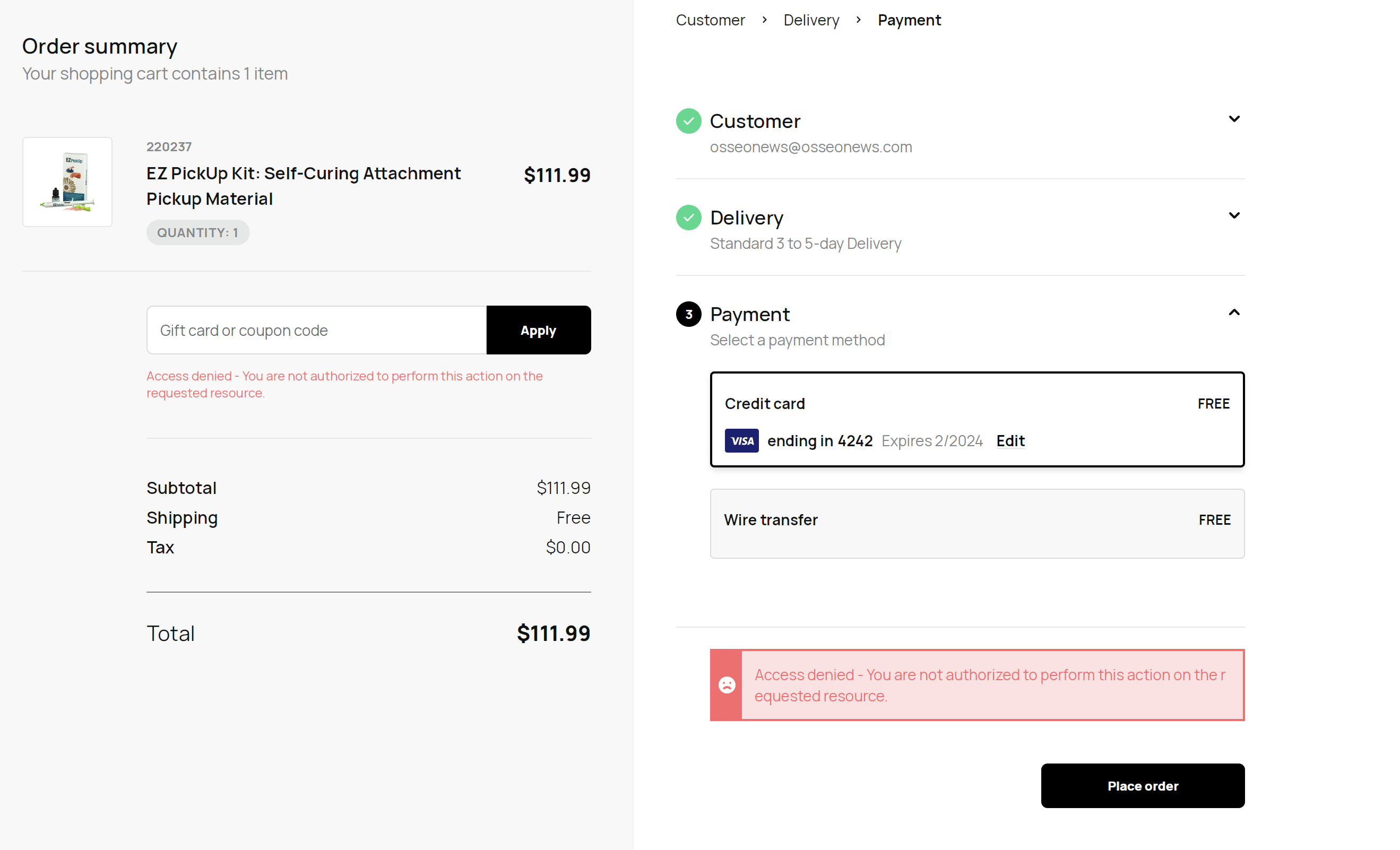The width and height of the screenshot is (1400, 850).
Task: Expand the Customer section
Action: pos(1234,119)
